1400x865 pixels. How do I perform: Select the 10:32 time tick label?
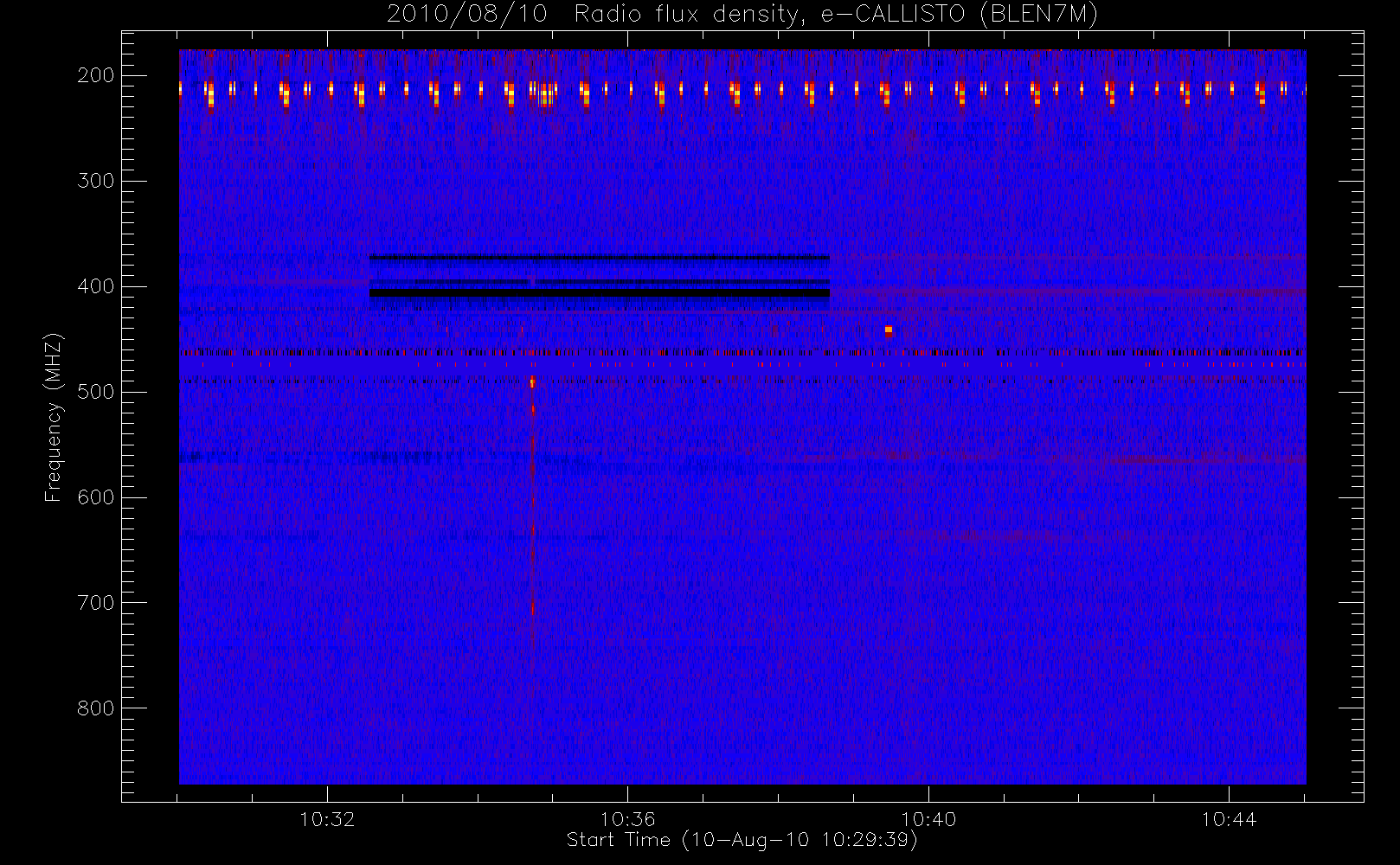327,819
